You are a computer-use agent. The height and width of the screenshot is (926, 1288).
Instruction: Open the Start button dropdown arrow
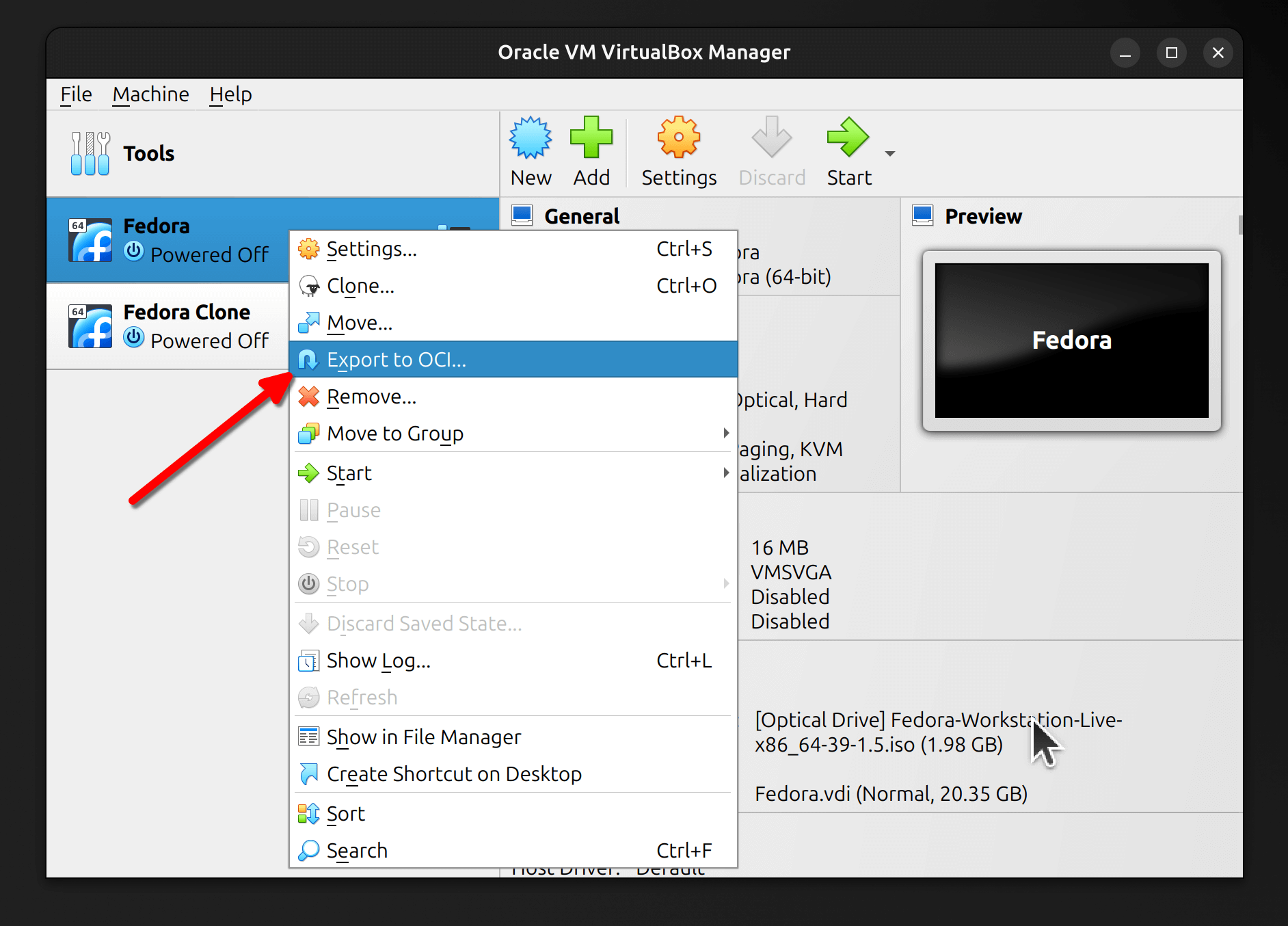[x=889, y=154]
